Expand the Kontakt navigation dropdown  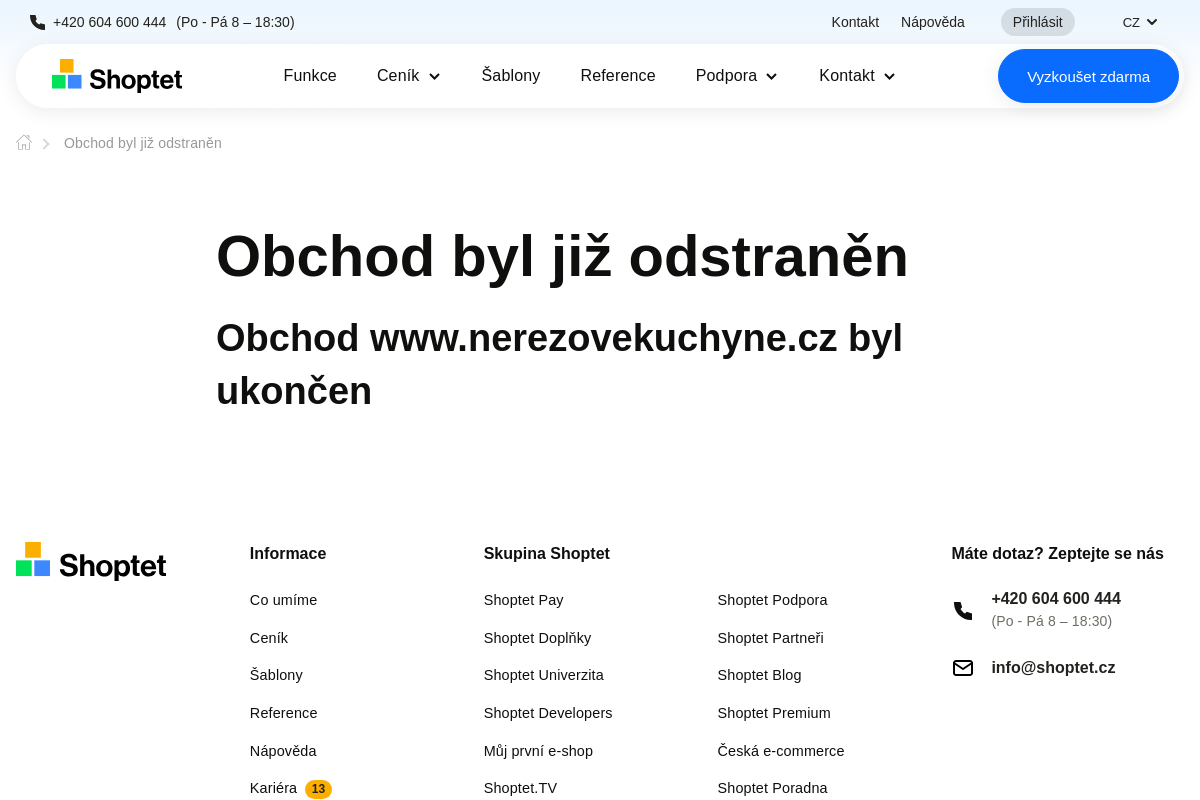[x=856, y=75]
